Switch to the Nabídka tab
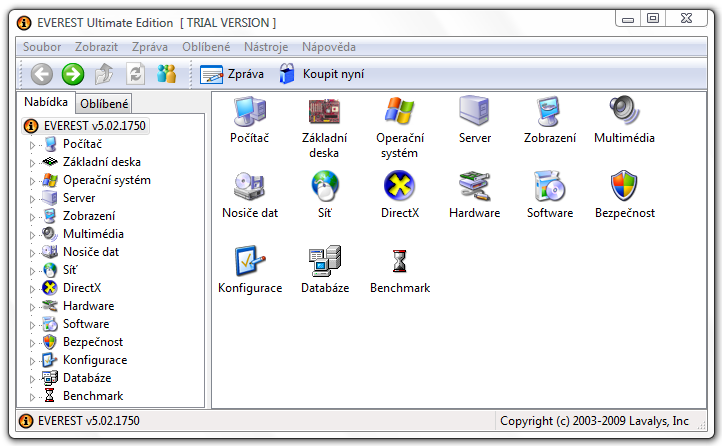This screenshot has height=446, width=722. [46, 102]
